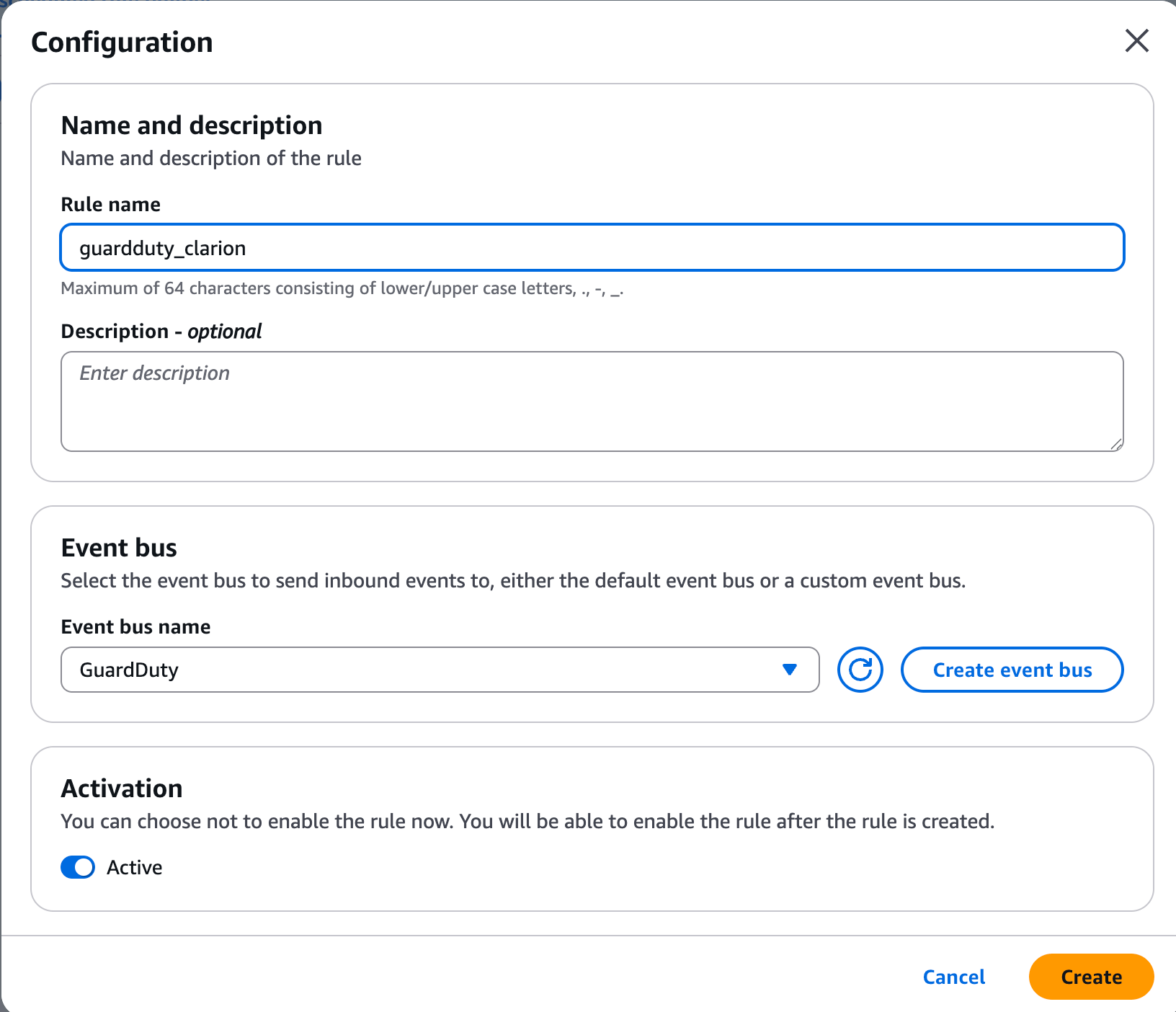The height and width of the screenshot is (1012, 1176).
Task: Click the Name and description section heading
Action: [192, 125]
